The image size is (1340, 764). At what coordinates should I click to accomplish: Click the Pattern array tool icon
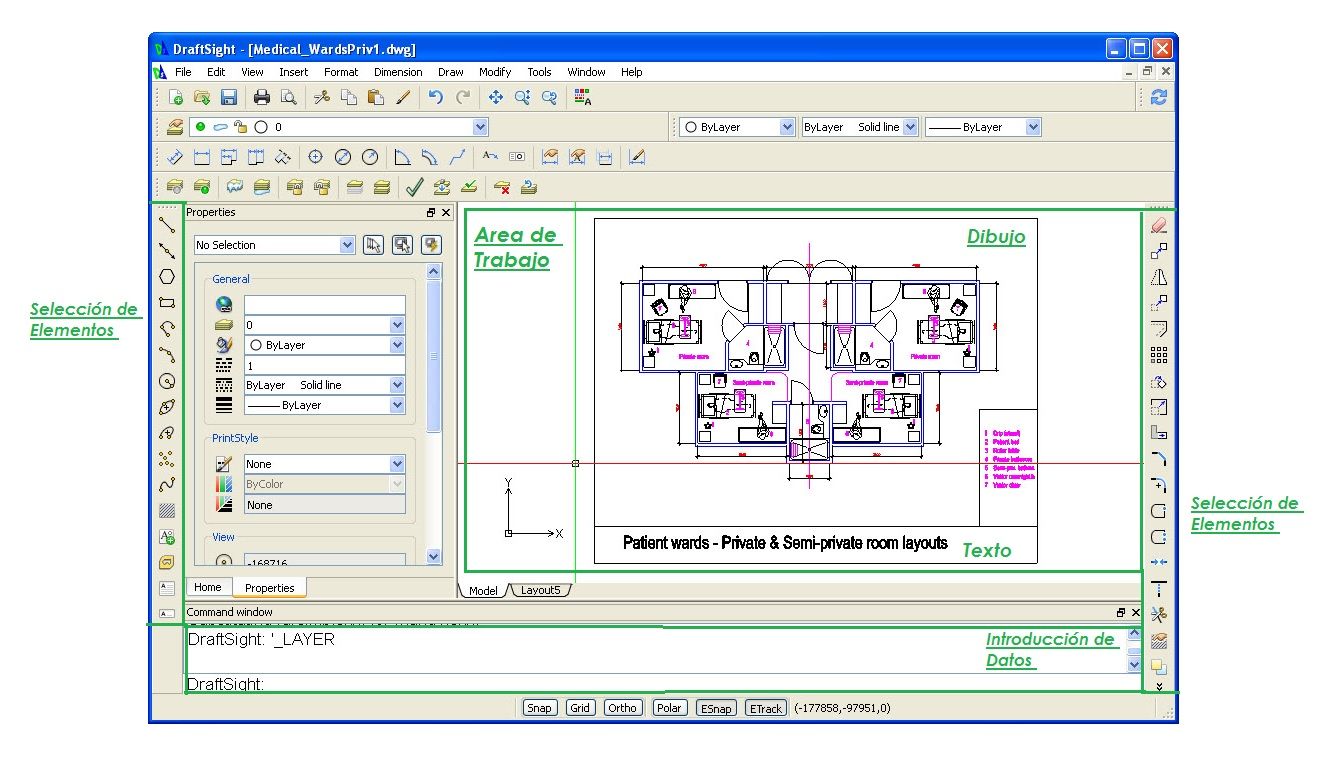pyautogui.click(x=1159, y=355)
